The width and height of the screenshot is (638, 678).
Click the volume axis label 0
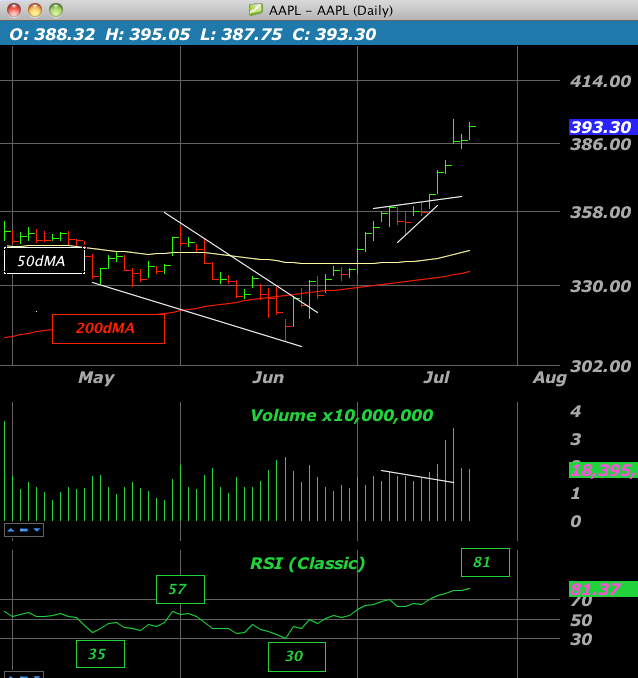576,521
